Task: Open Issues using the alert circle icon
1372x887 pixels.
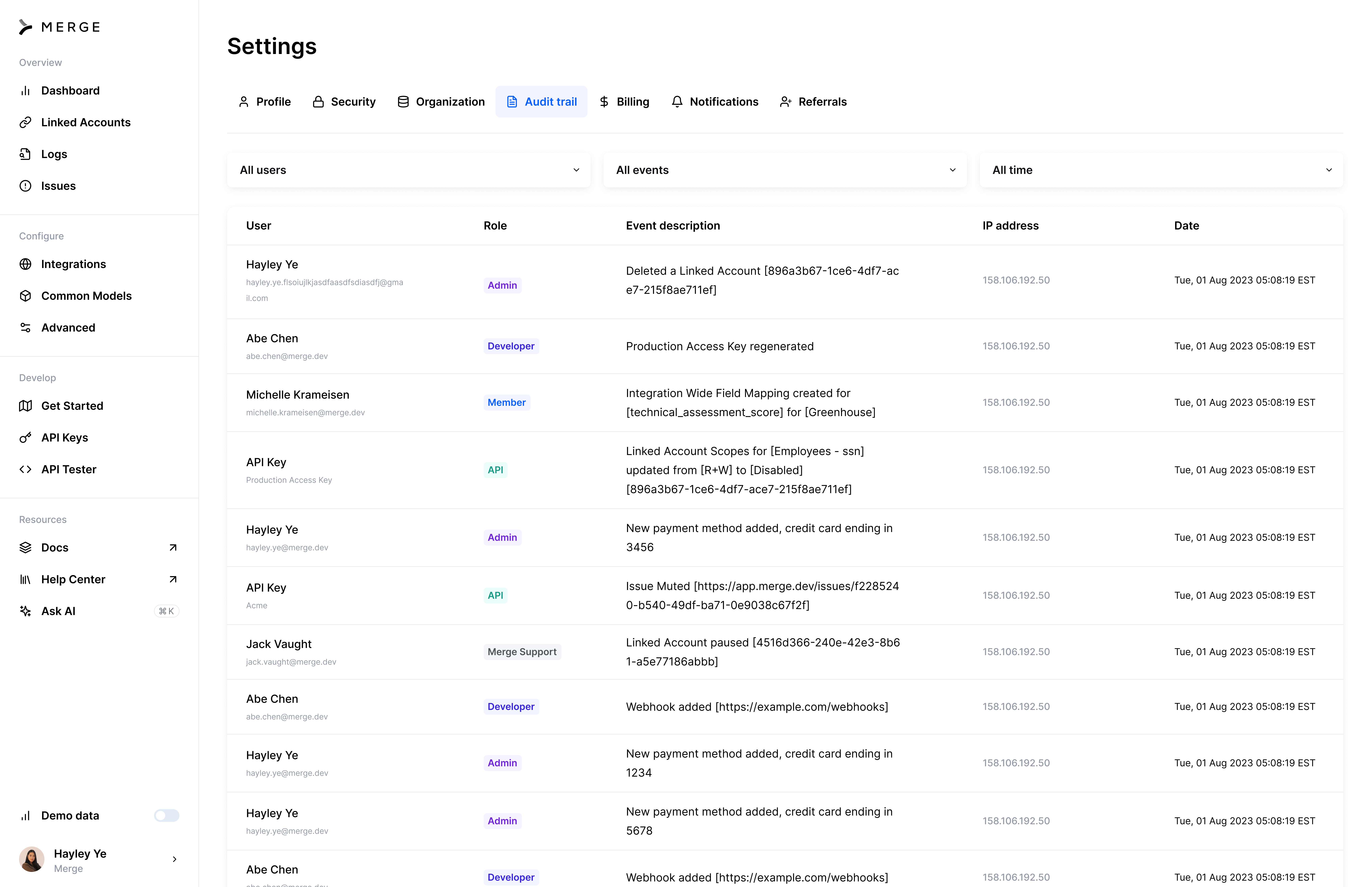Action: click(25, 185)
